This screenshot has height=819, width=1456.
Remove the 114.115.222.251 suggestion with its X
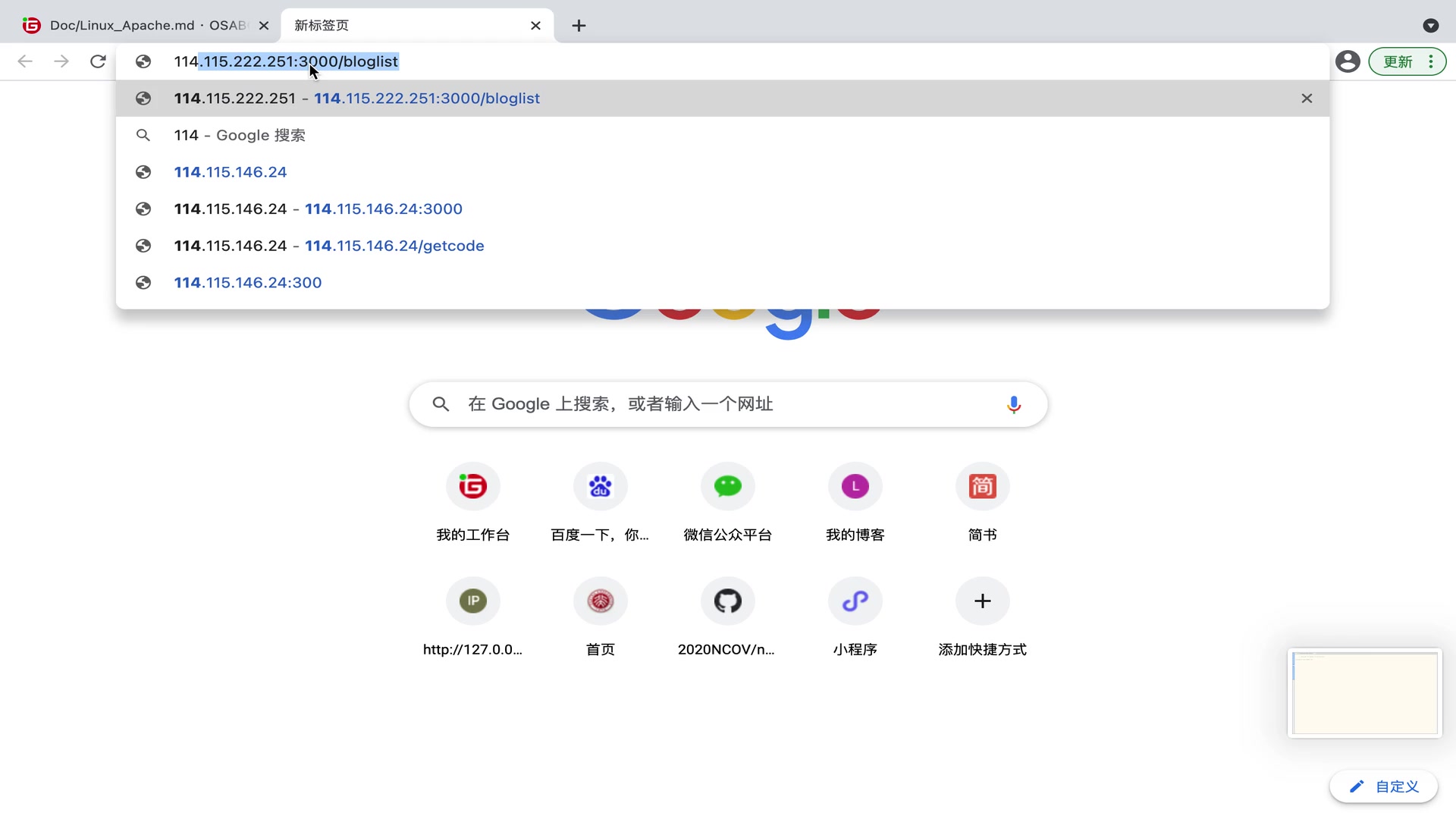1307,98
